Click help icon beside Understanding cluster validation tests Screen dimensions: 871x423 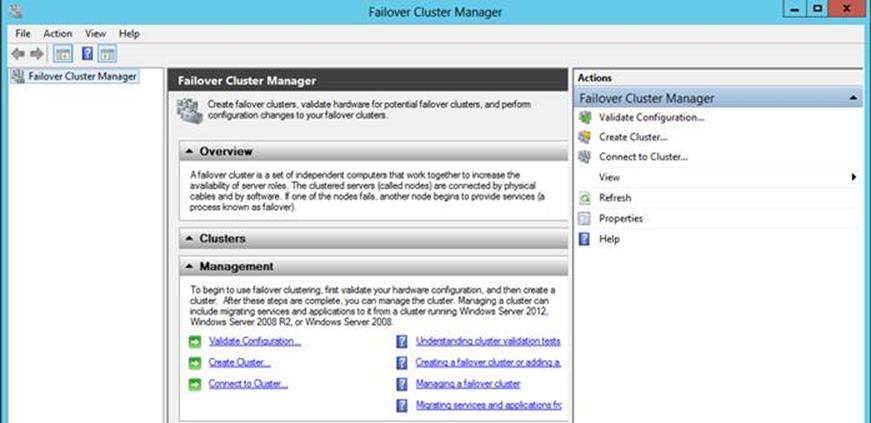coord(402,342)
